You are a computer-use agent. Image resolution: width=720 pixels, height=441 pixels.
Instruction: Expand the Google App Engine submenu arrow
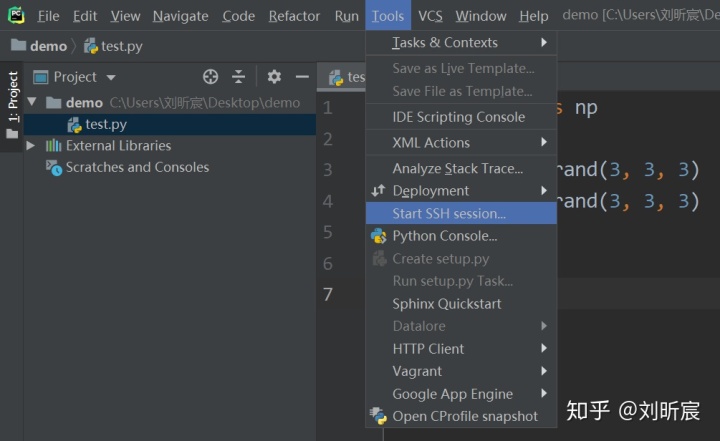544,393
